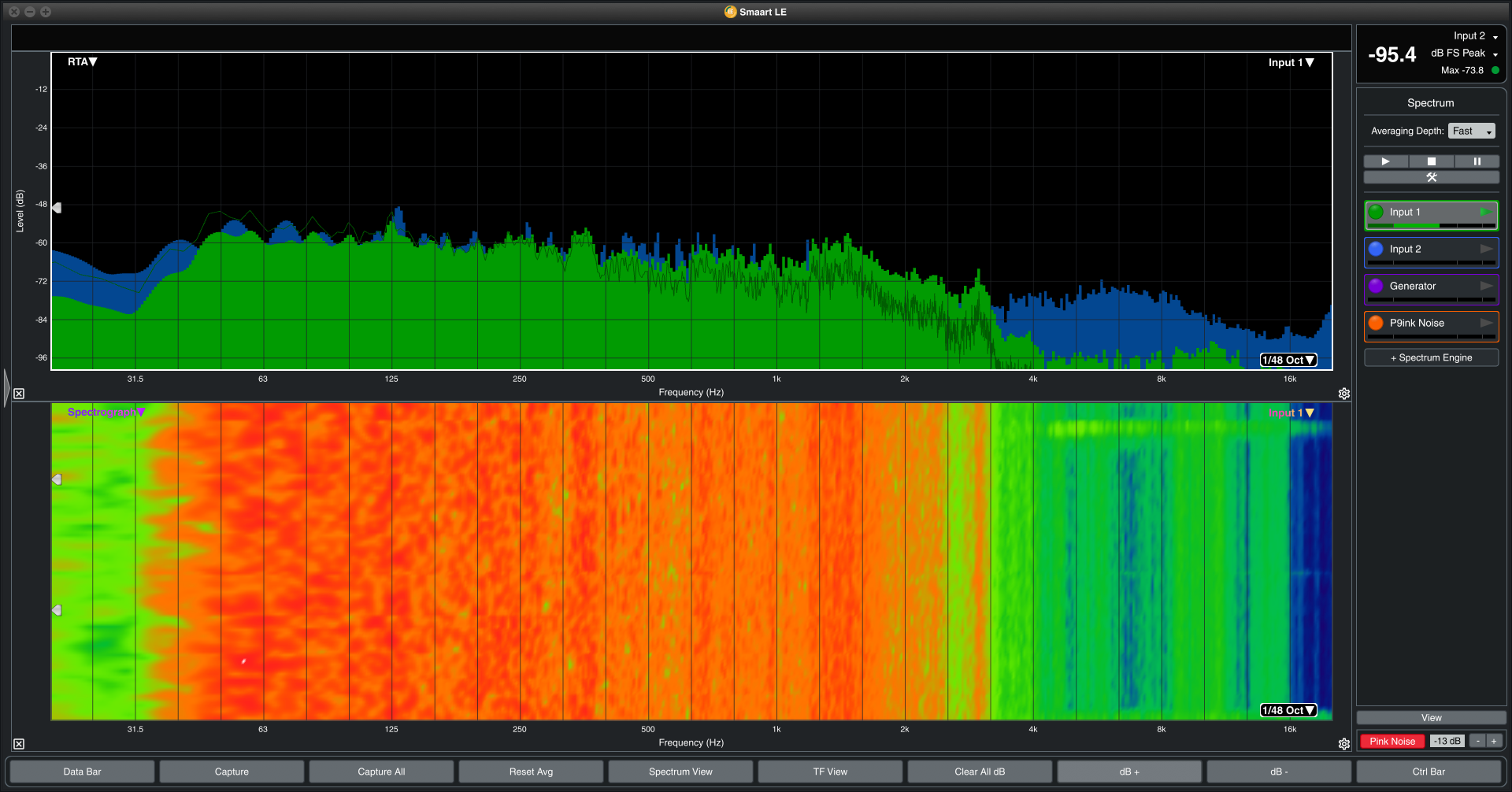Open the Input 2 meter source dropdown
Viewport: 1512px width, 792px height.
pos(1476,36)
